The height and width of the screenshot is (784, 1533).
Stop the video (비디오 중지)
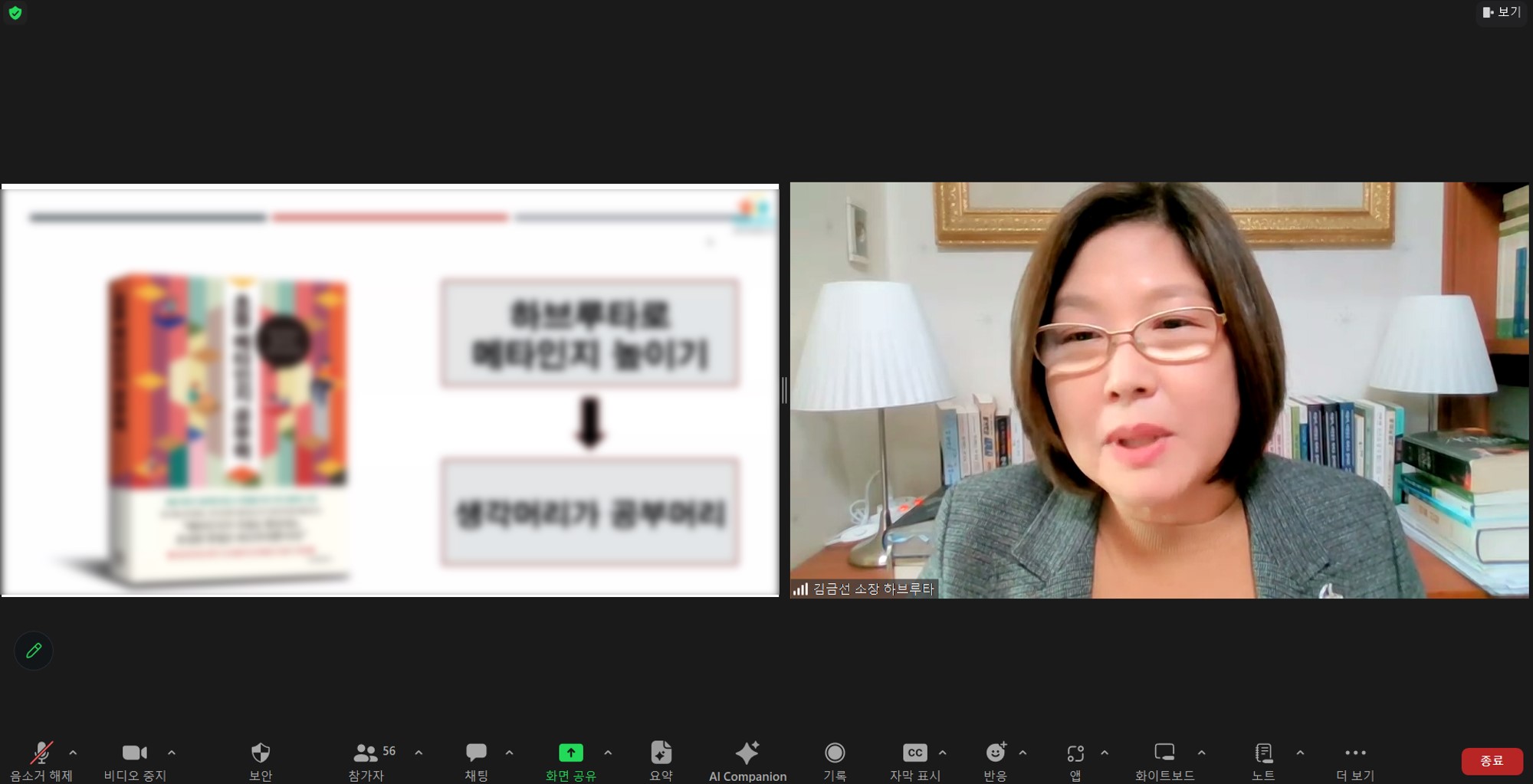point(135,760)
